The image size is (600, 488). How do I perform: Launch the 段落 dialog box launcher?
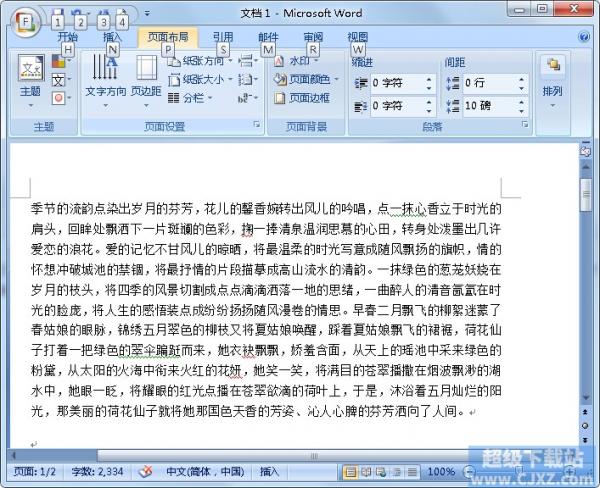point(525,124)
